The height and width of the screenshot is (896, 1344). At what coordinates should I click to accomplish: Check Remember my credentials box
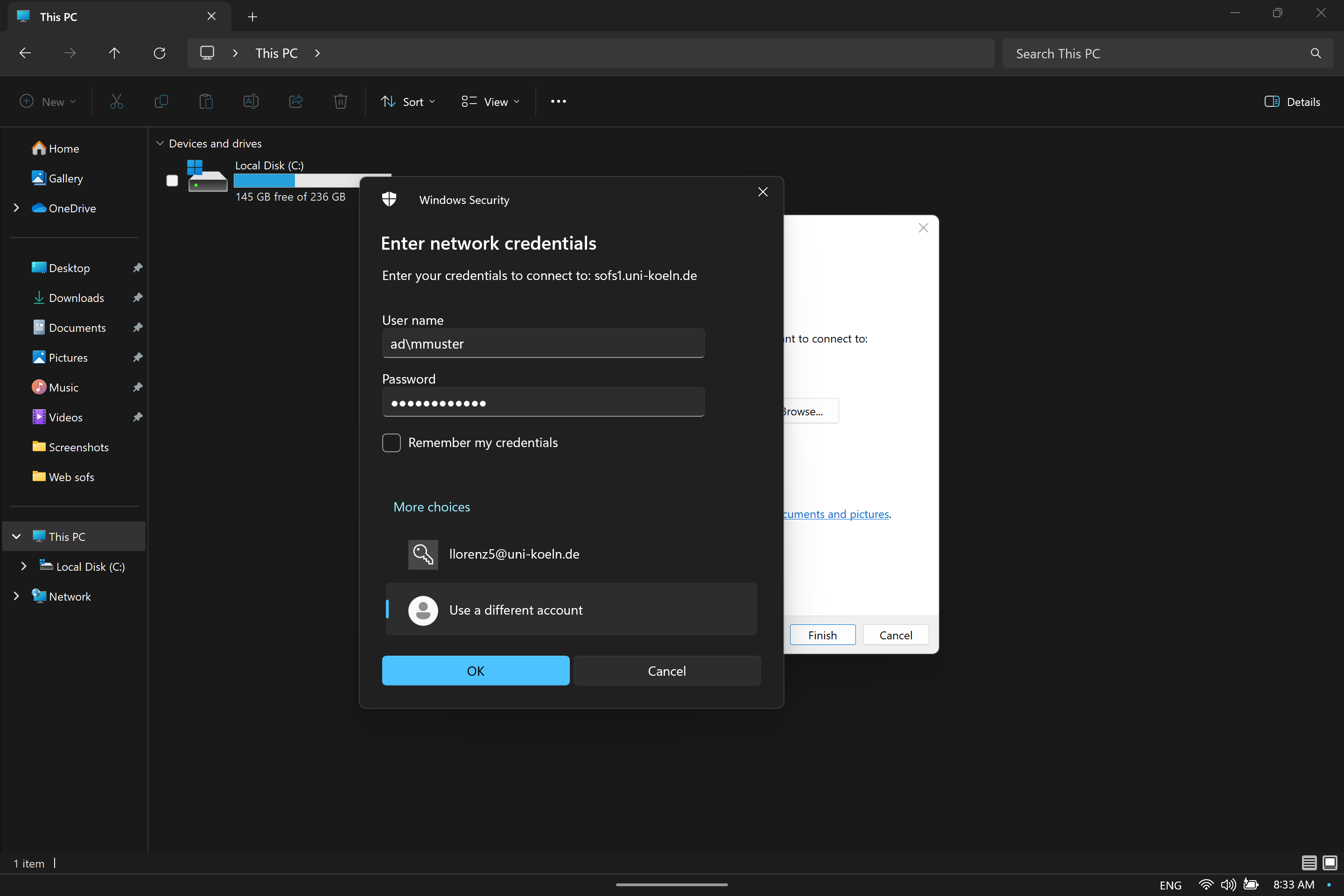tap(392, 443)
